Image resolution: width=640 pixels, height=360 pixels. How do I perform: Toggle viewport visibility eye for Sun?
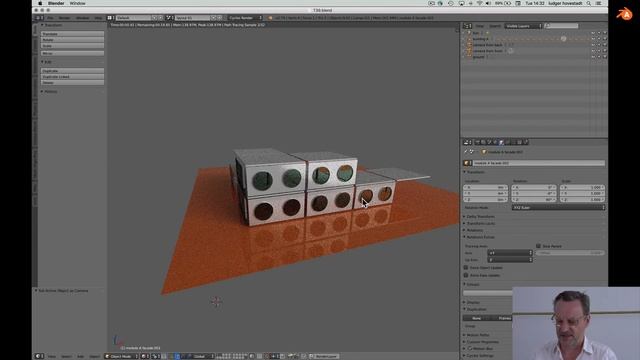tap(593, 33)
